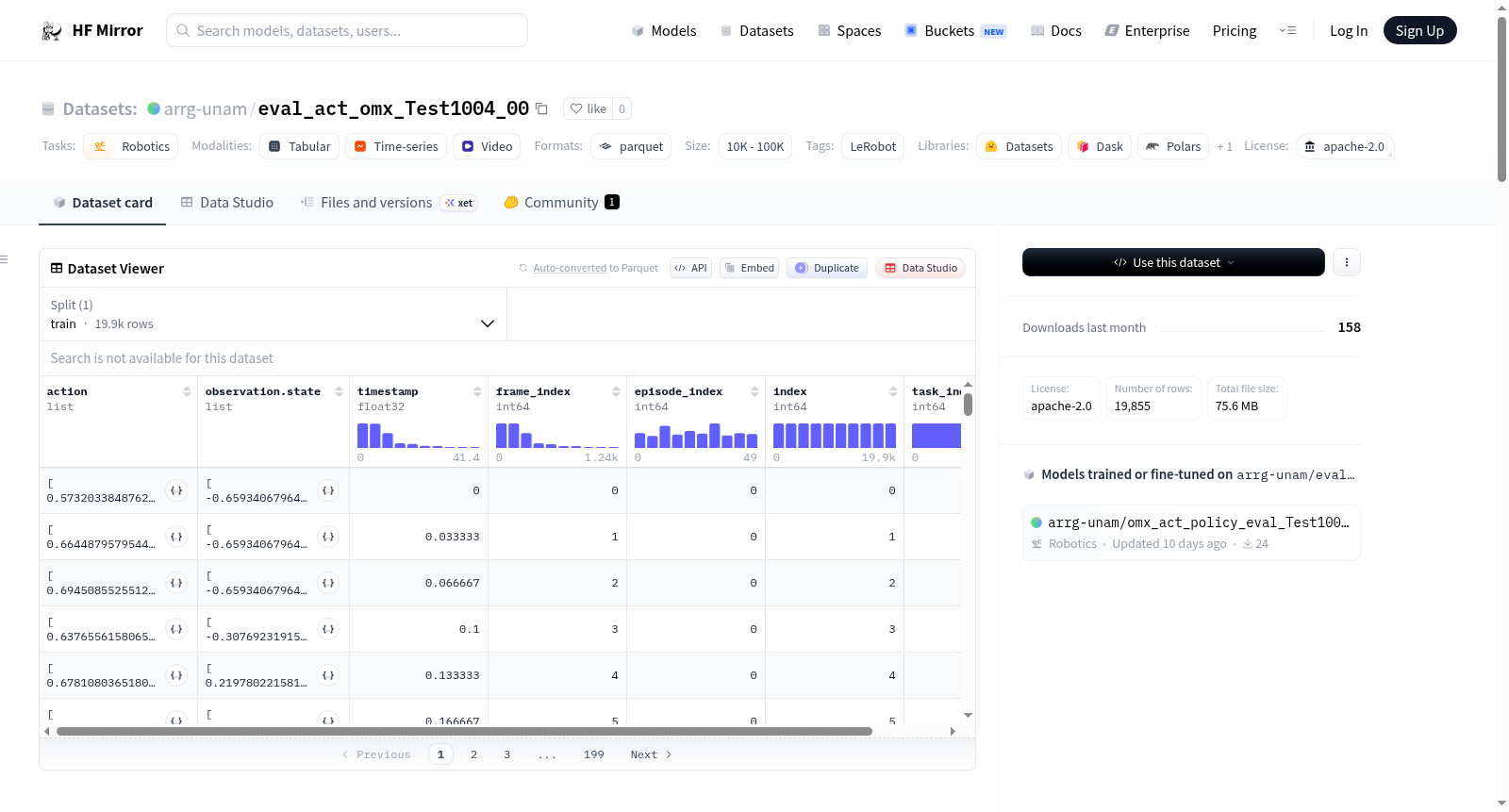Image resolution: width=1509 pixels, height=812 pixels.
Task: Expand observation.state JSON in frame_index 2 row
Action: tap(328, 583)
